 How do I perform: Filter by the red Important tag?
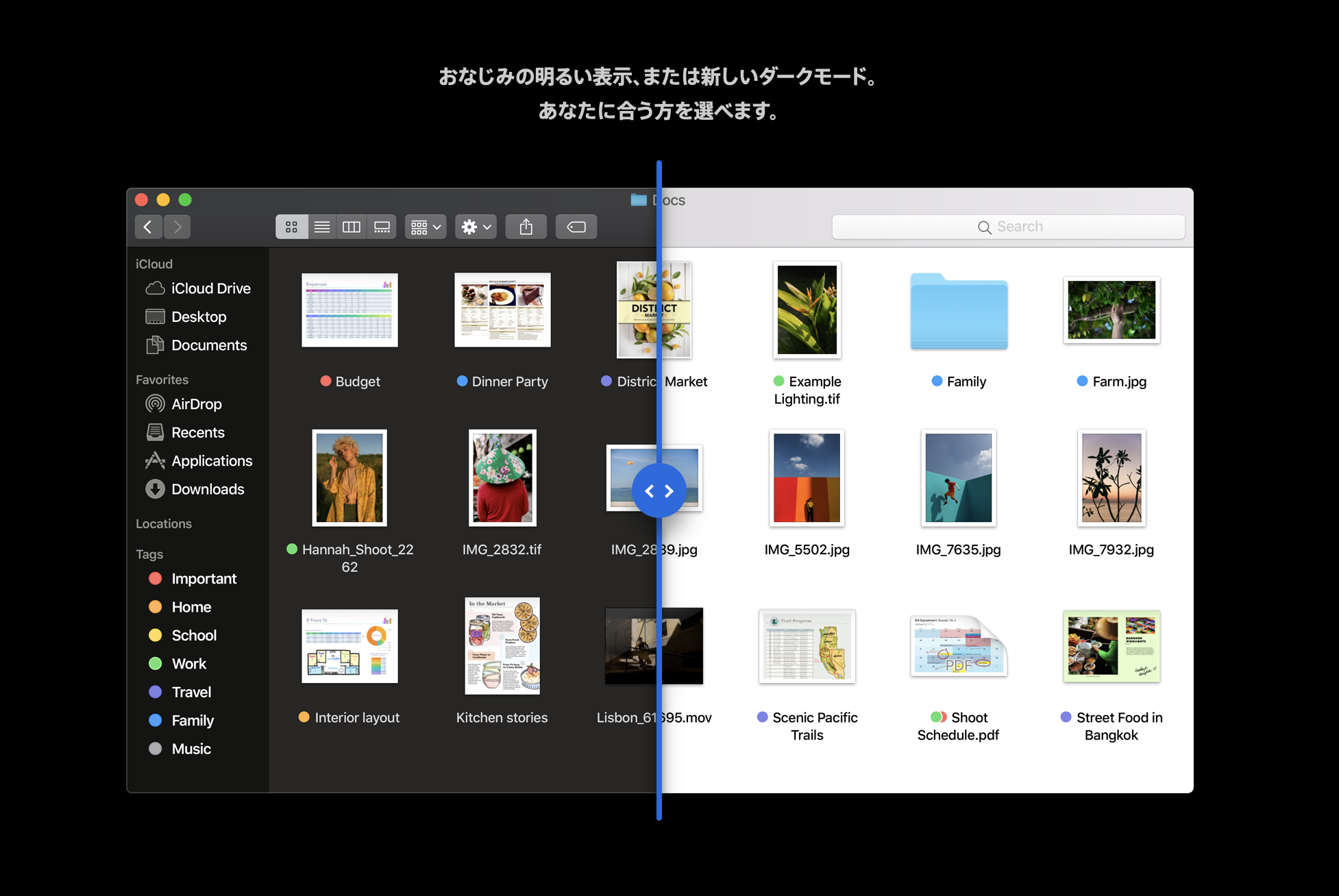(203, 579)
